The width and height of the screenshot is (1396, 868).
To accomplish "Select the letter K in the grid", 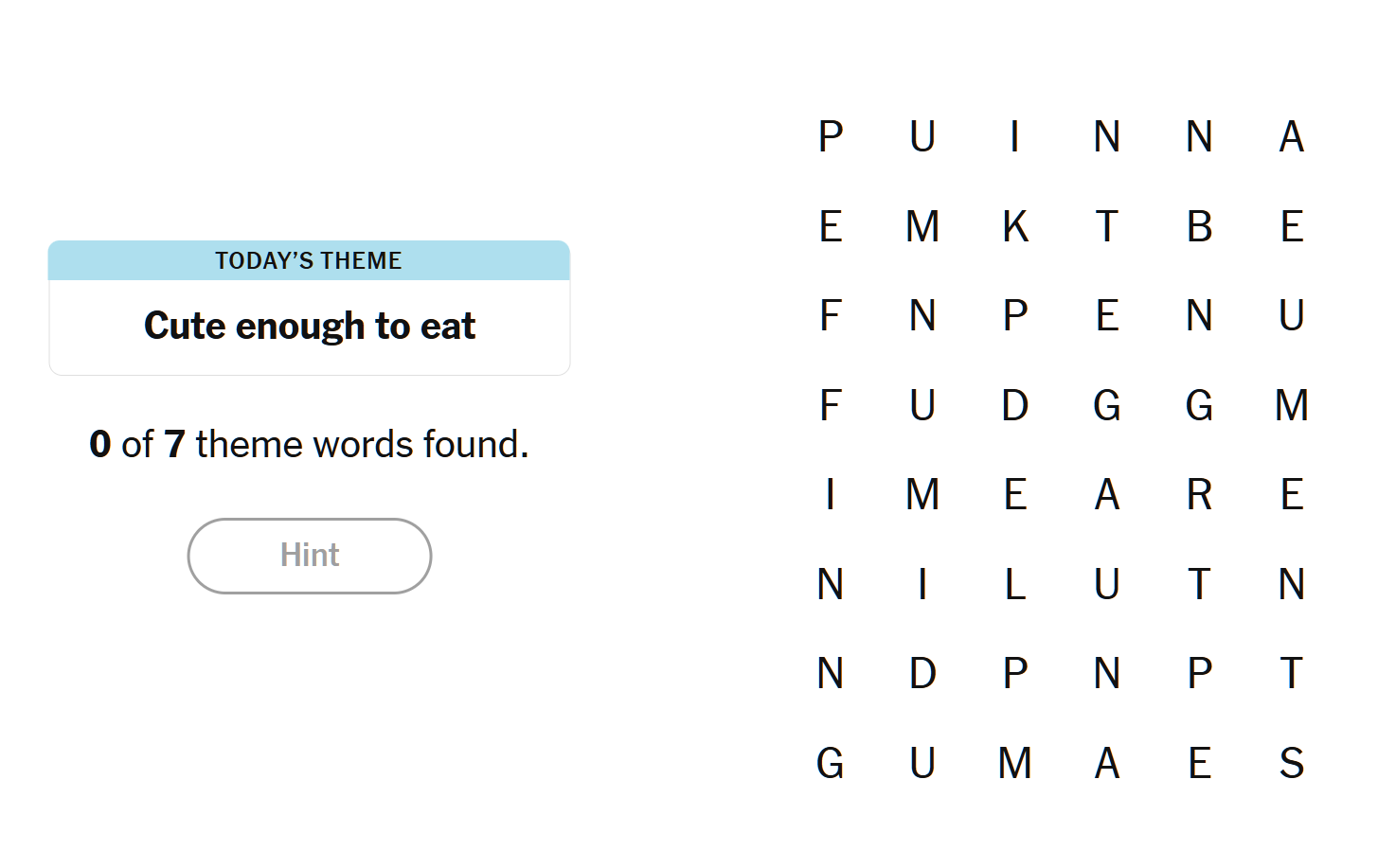I will coord(1014,227).
